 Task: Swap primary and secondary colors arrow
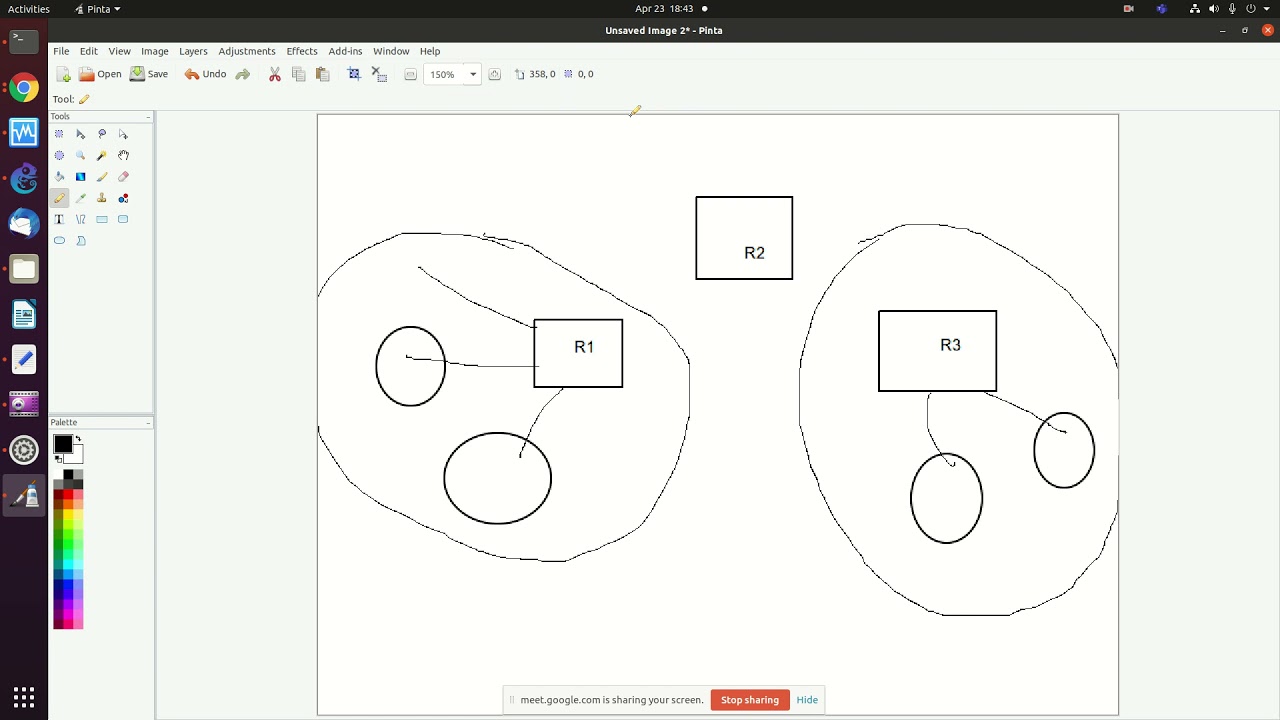pos(78,438)
